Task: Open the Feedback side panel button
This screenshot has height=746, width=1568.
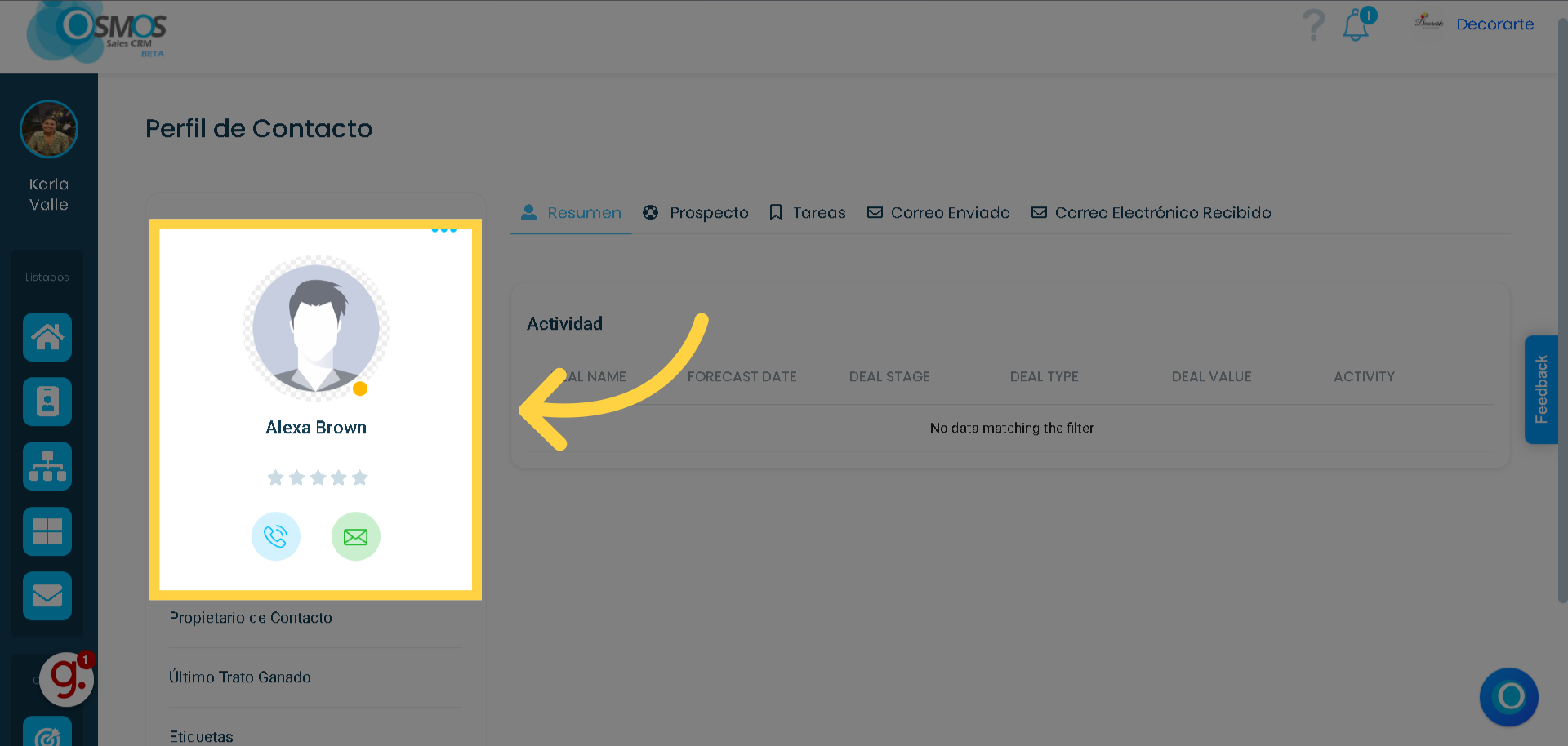Action: 1541,389
